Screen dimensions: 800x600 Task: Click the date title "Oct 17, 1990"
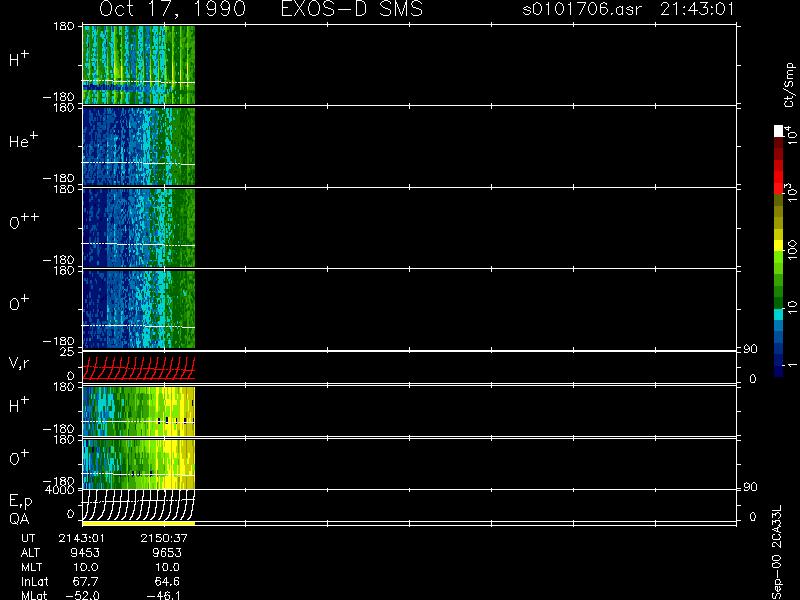172,9
